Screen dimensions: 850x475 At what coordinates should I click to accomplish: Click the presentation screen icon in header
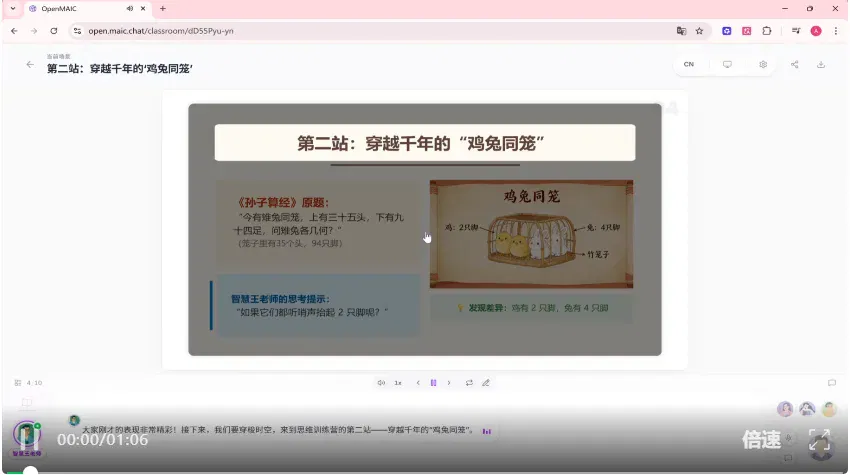[x=727, y=65]
